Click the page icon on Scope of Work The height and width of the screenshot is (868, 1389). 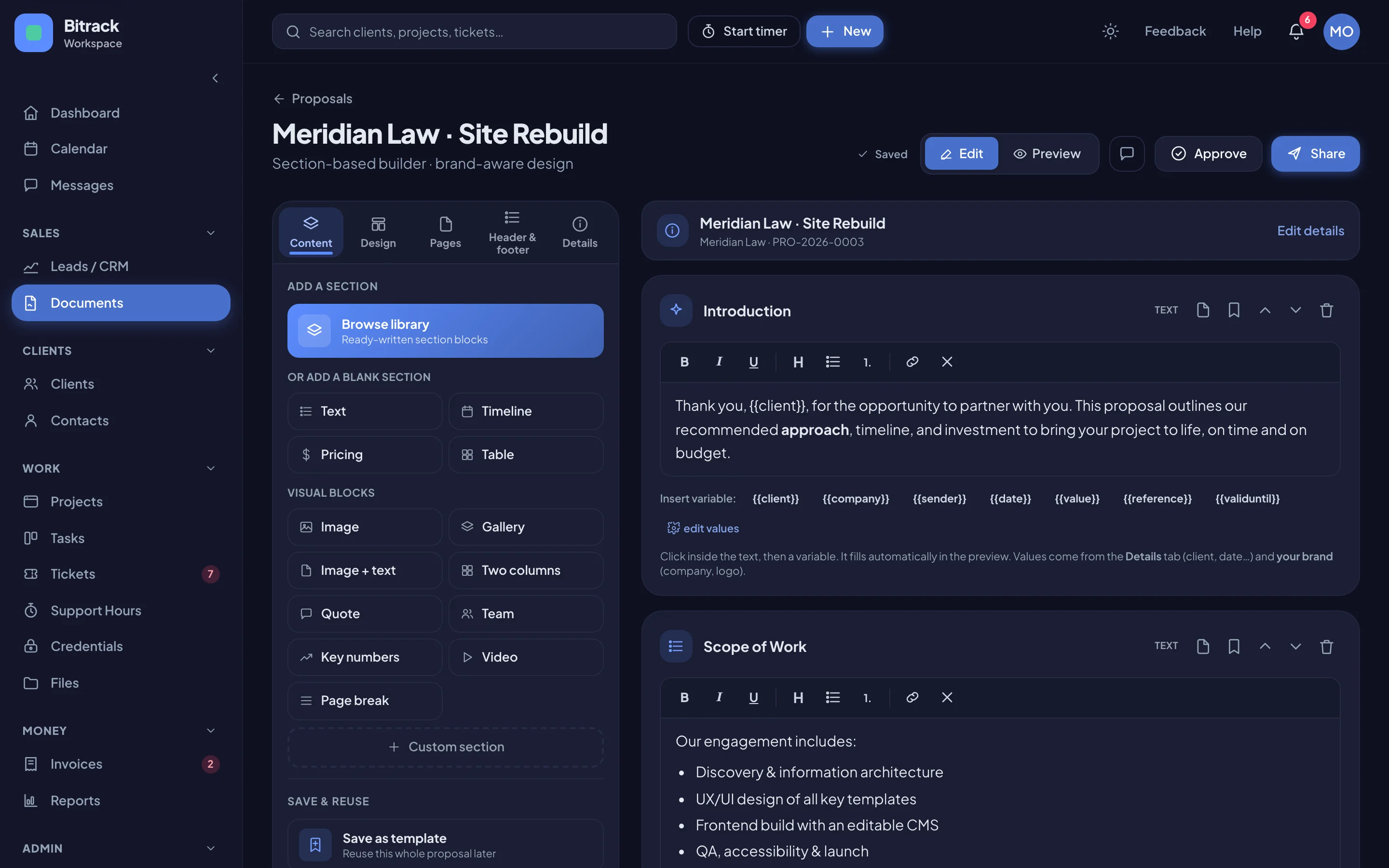(1202, 646)
